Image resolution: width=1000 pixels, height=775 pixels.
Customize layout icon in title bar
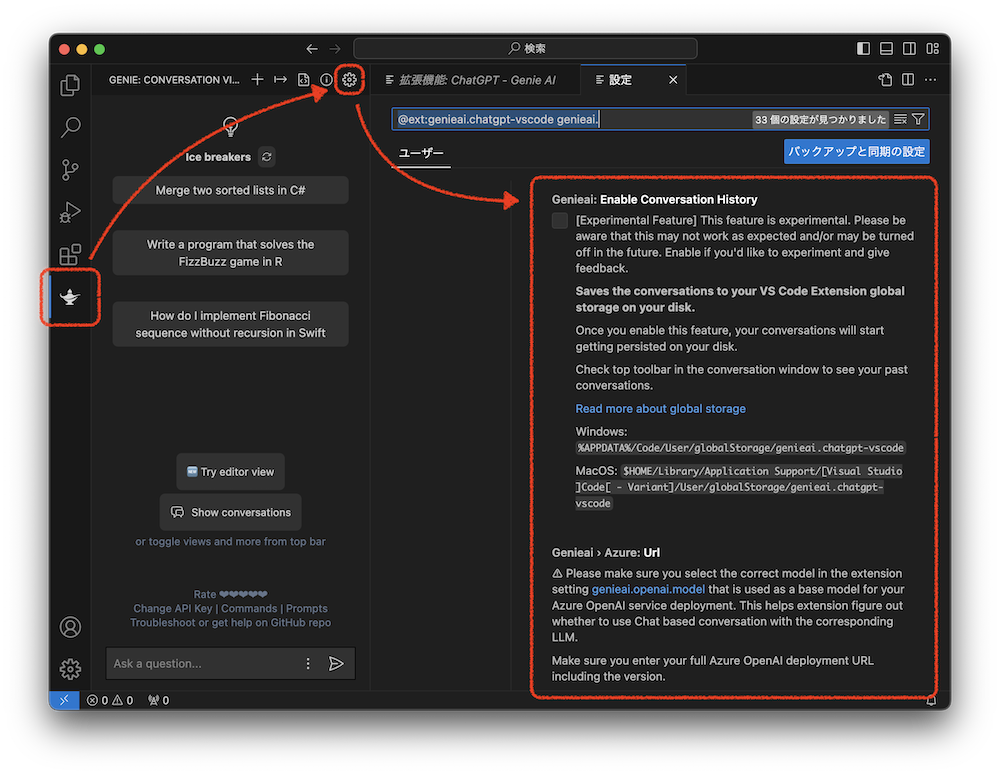[x=932, y=48]
